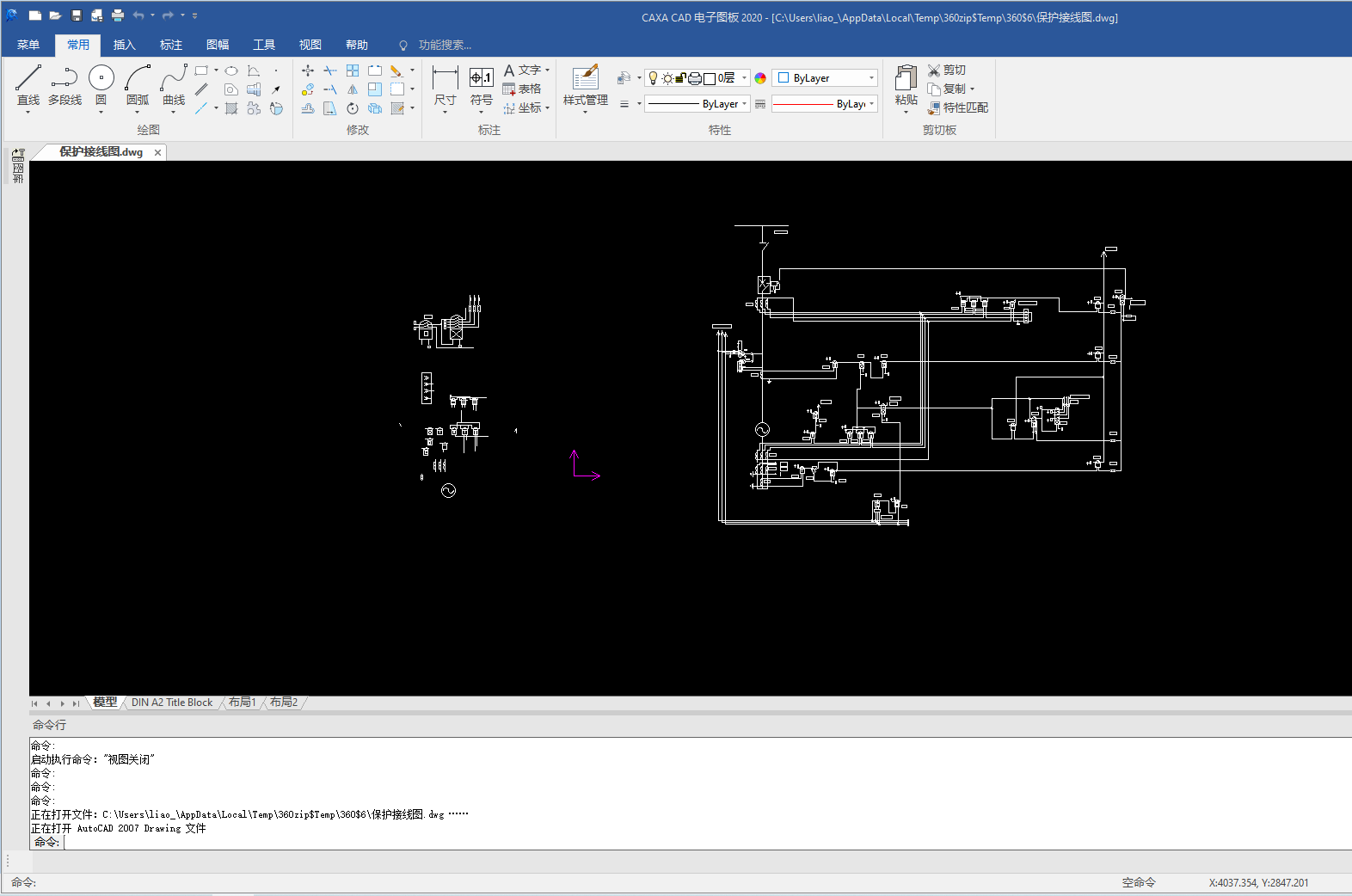This screenshot has height=896, width=1352.
Task: Expand the 文字 text tool dropdown
Action: (547, 71)
